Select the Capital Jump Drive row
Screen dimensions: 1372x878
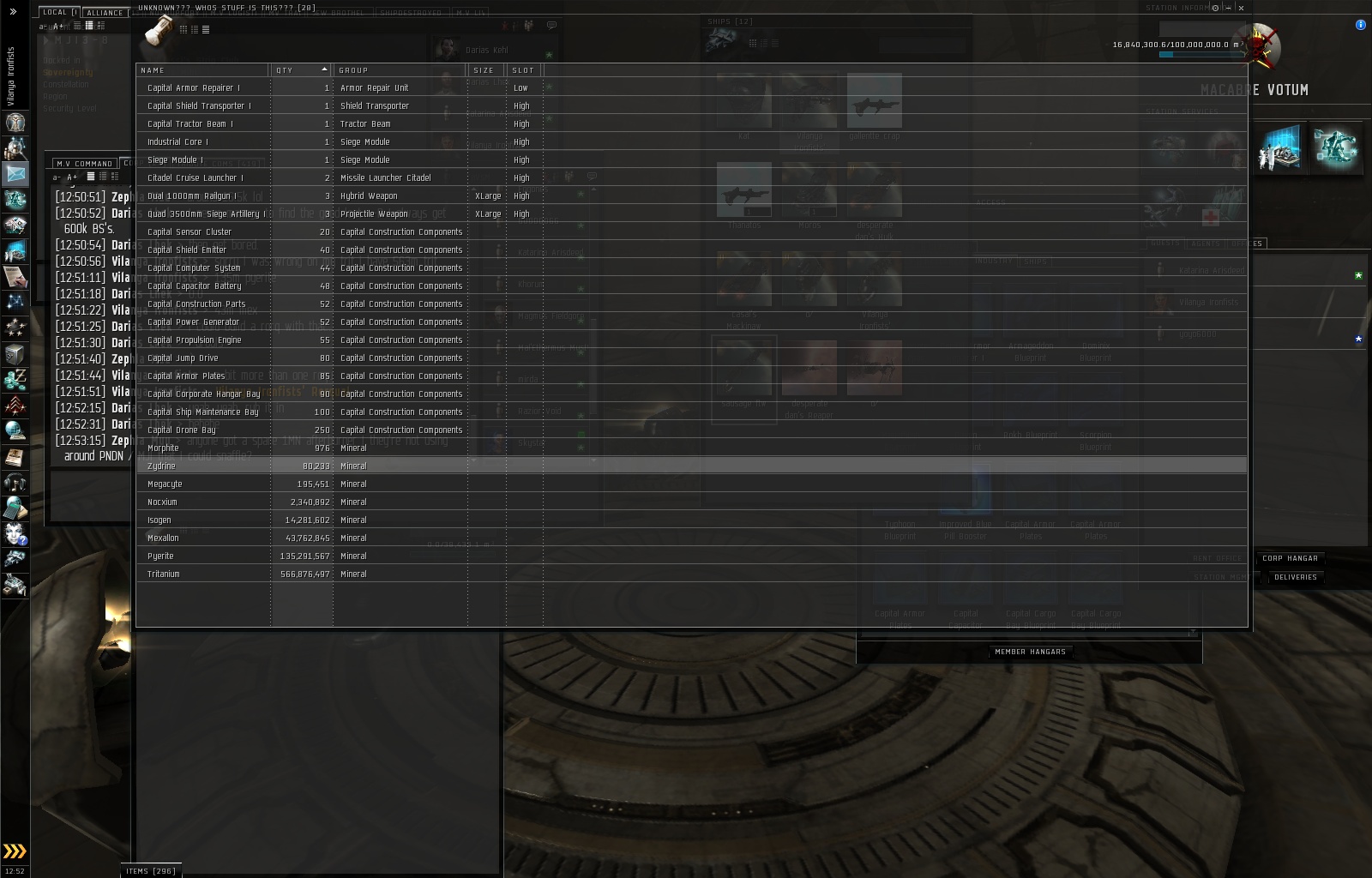click(692, 358)
